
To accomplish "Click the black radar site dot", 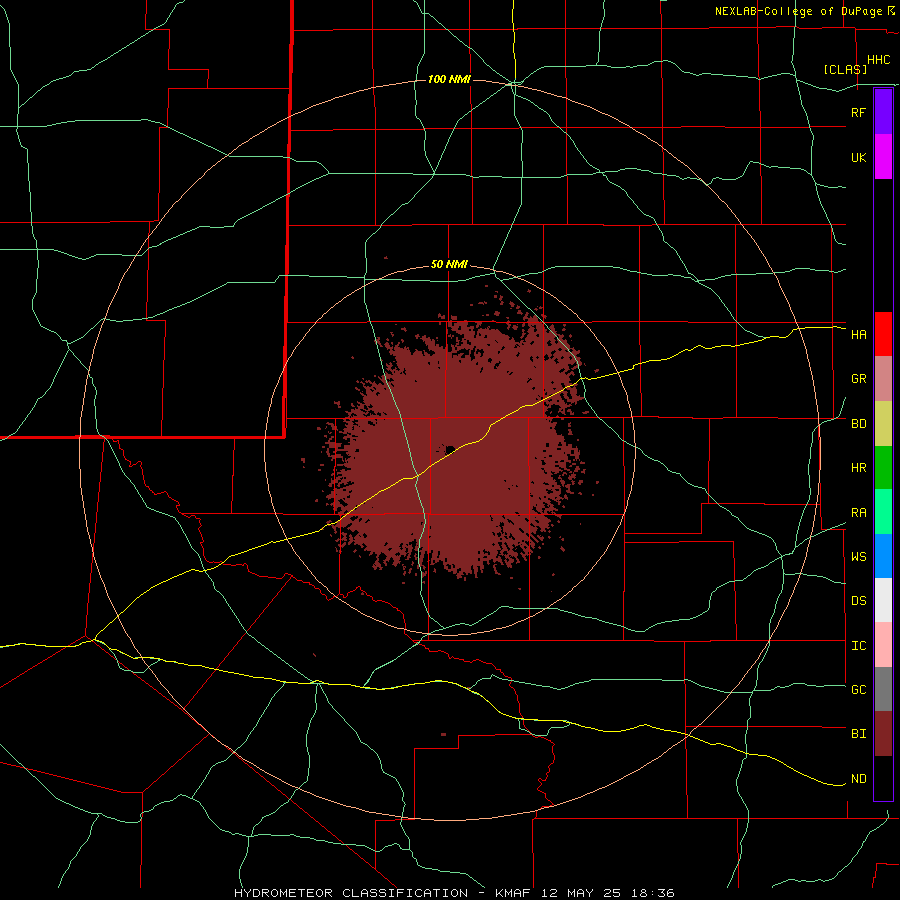I will [451, 449].
